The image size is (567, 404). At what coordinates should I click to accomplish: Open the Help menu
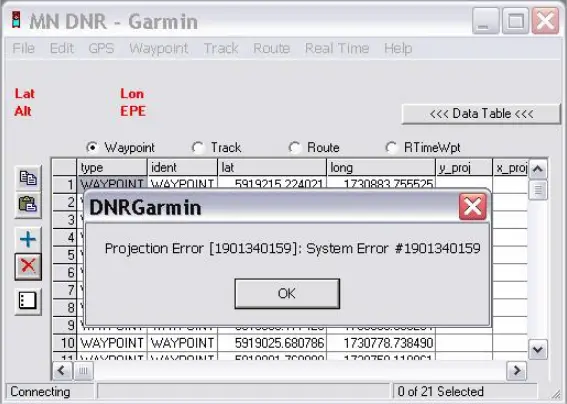398,48
